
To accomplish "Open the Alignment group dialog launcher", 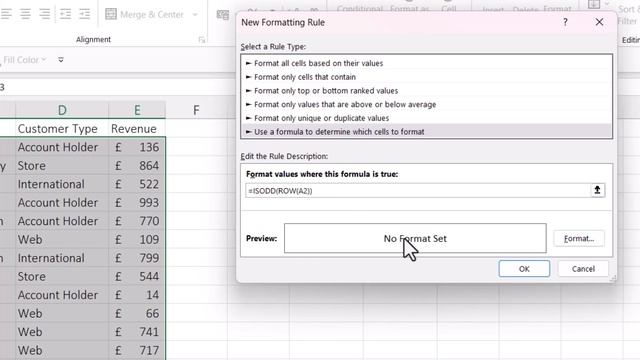I will click(x=202, y=40).
